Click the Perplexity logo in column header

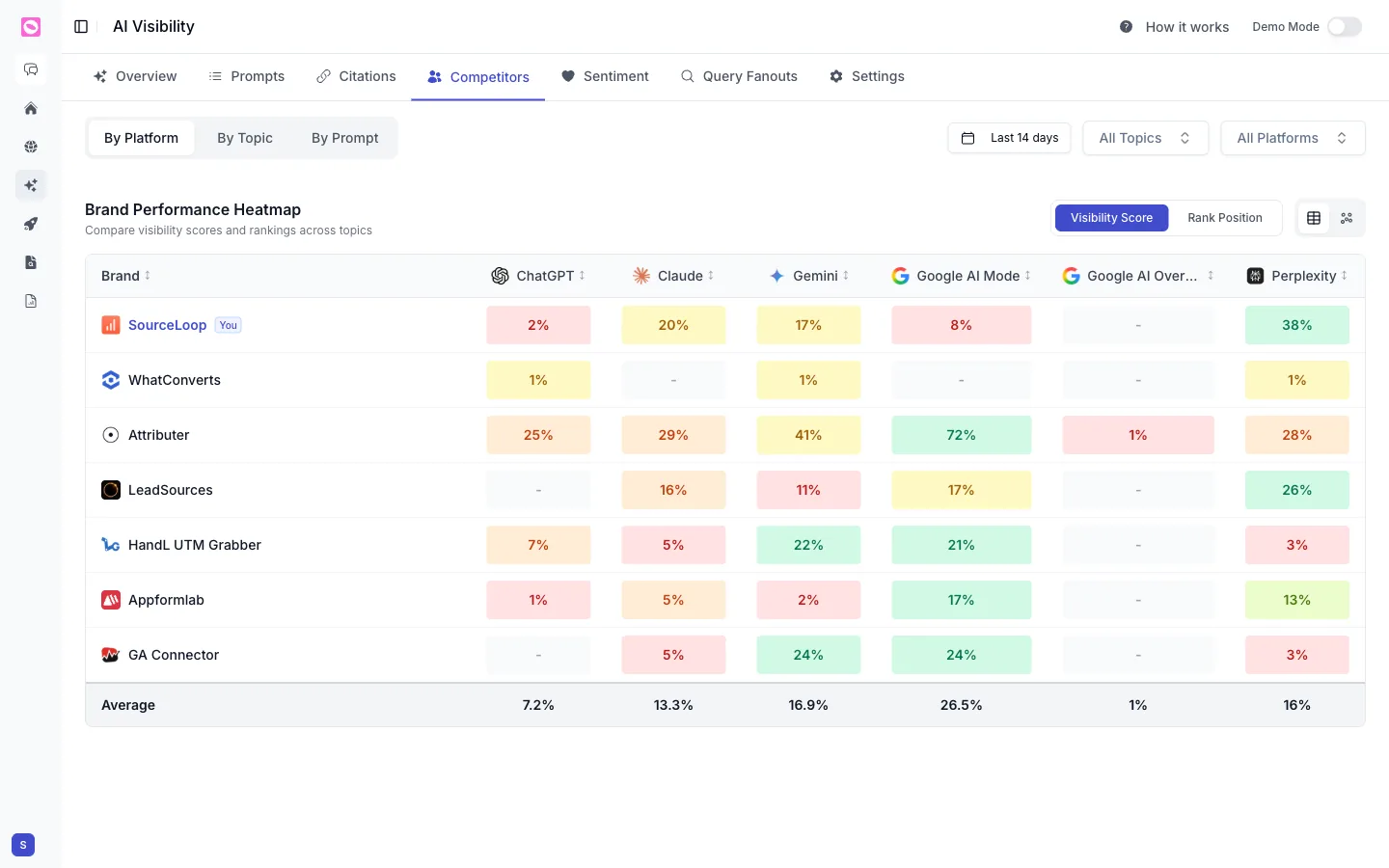(1255, 276)
